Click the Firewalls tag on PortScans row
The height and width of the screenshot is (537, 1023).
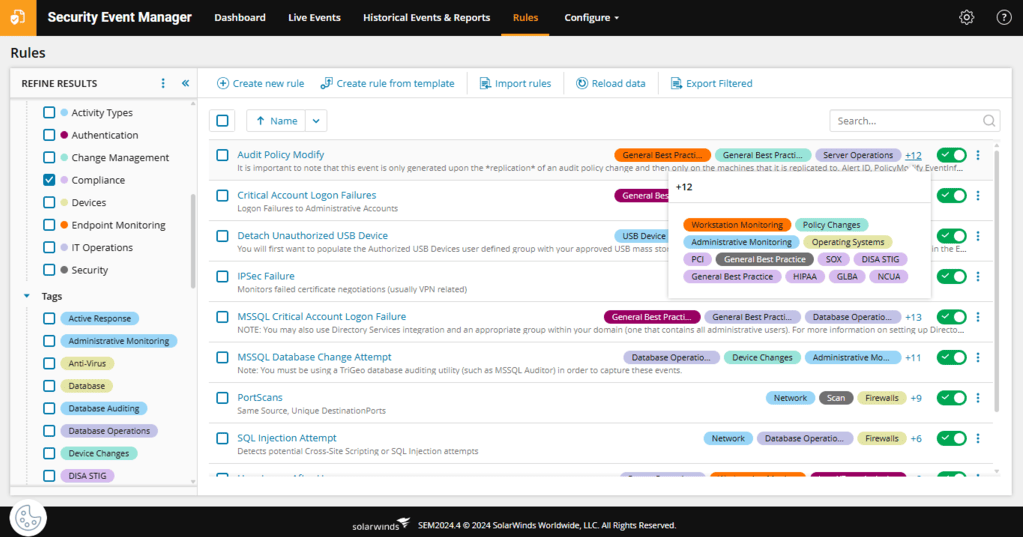pos(881,398)
